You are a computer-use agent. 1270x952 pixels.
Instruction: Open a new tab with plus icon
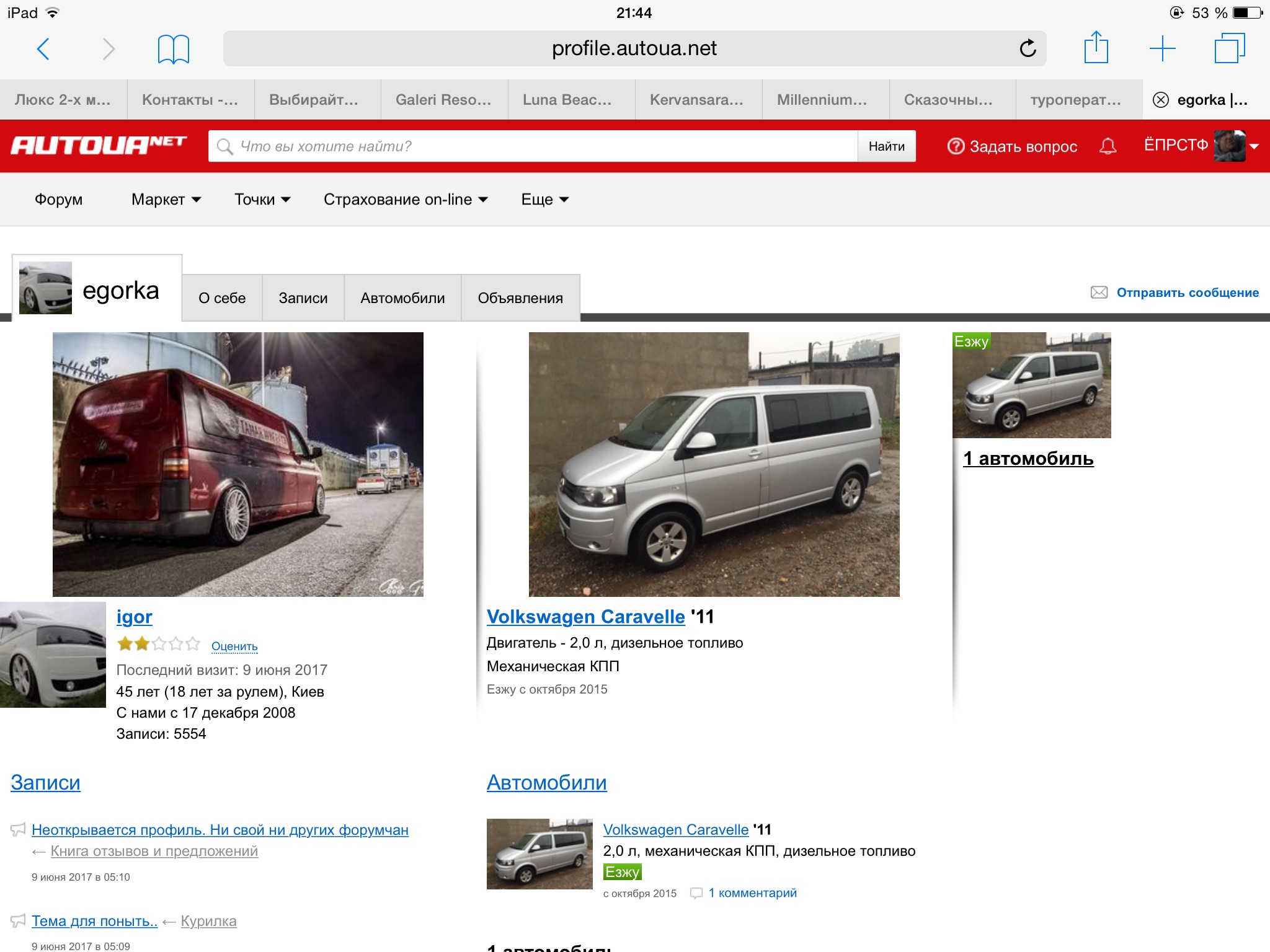click(1162, 48)
